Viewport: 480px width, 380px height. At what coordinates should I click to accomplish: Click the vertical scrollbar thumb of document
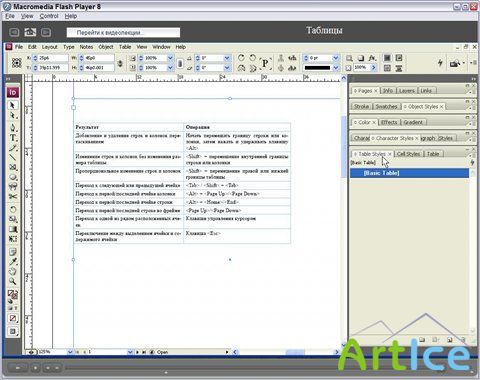click(x=344, y=147)
